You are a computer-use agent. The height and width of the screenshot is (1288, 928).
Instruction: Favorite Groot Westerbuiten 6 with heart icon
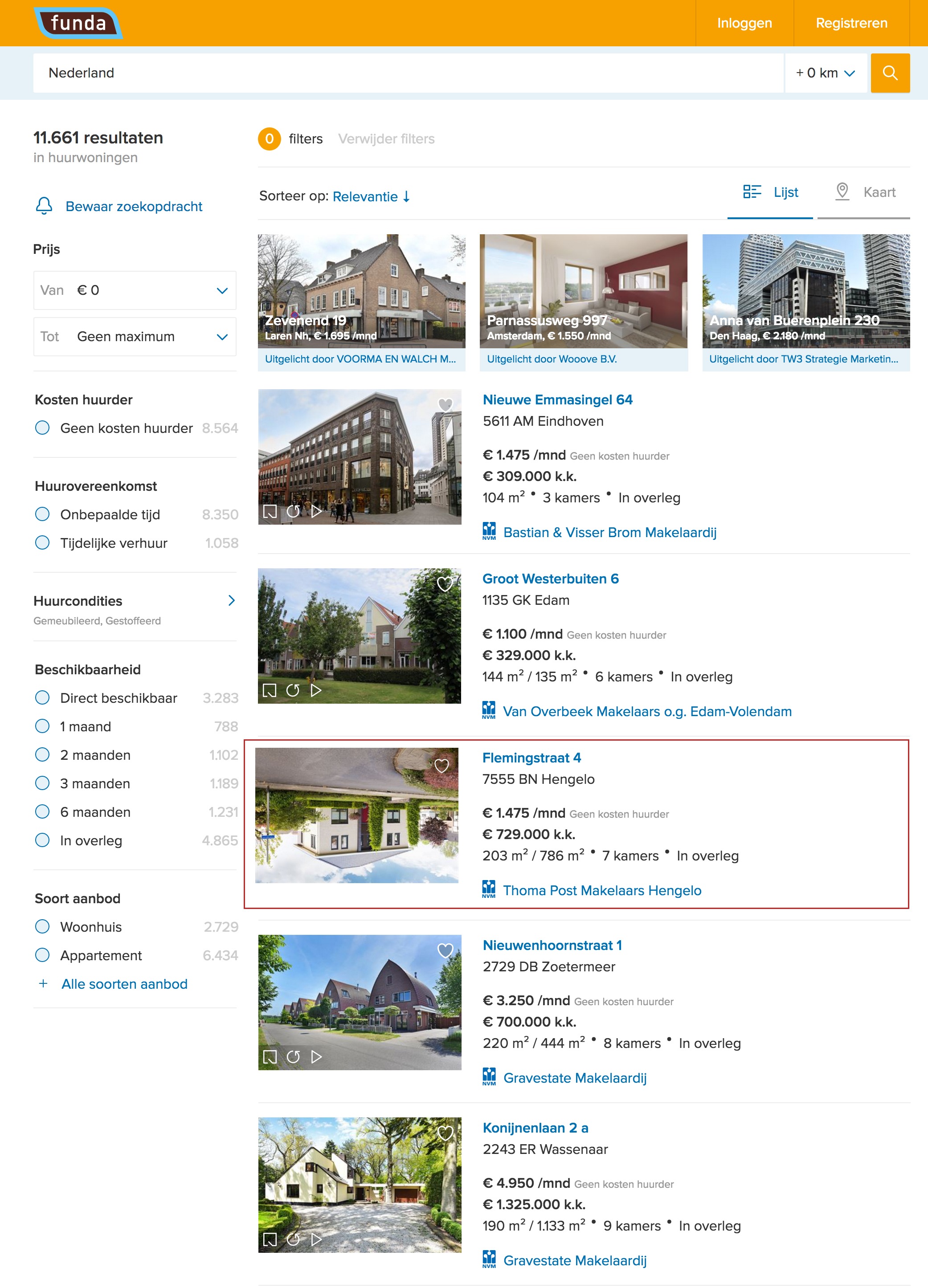coord(445,583)
